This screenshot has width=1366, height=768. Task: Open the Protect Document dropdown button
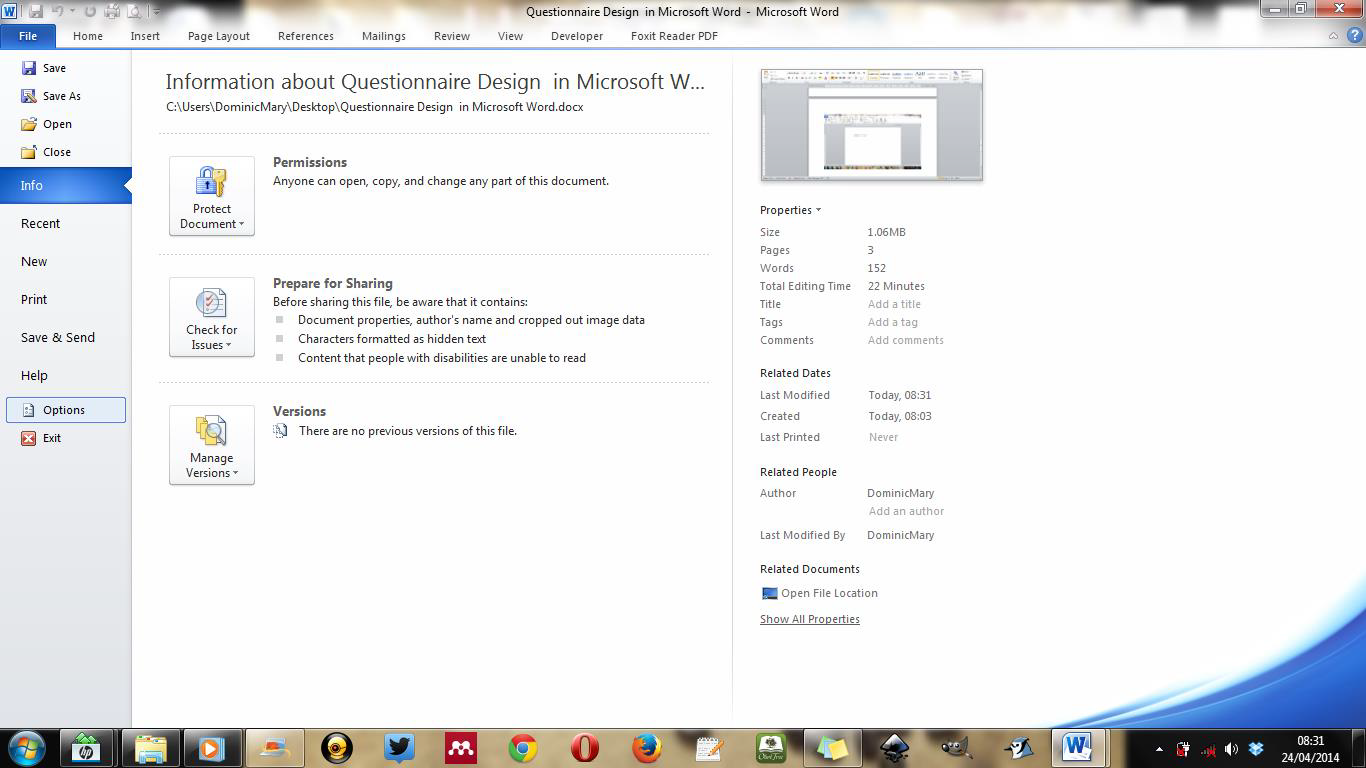pyautogui.click(x=212, y=196)
